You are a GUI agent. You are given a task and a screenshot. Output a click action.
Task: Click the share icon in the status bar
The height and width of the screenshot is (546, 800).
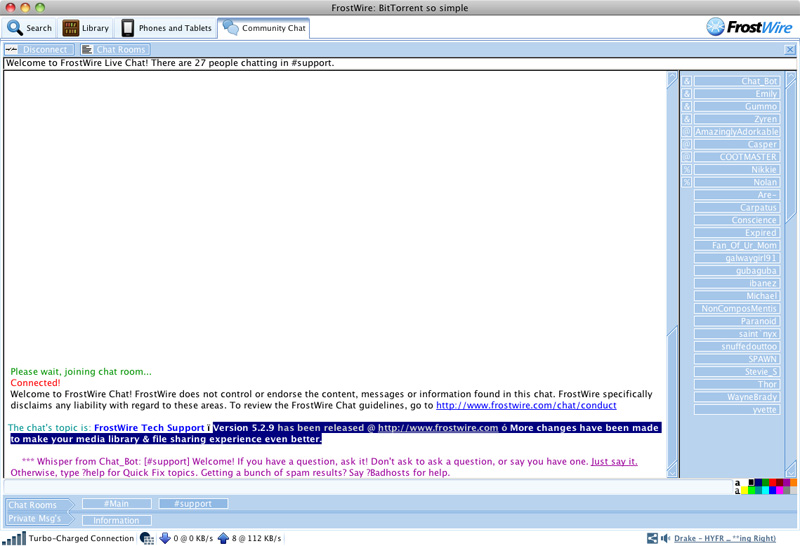[652, 538]
